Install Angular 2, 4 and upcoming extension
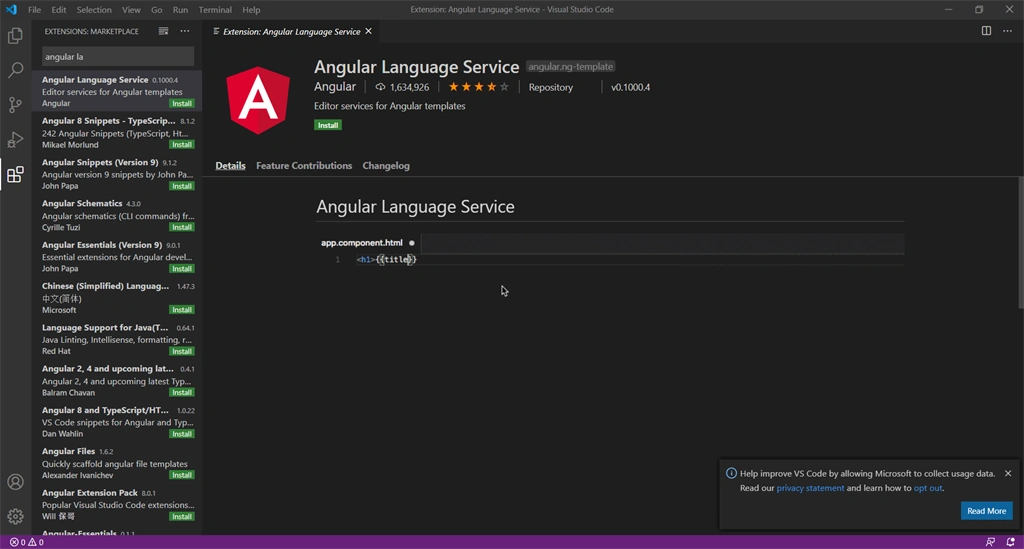 (x=182, y=392)
